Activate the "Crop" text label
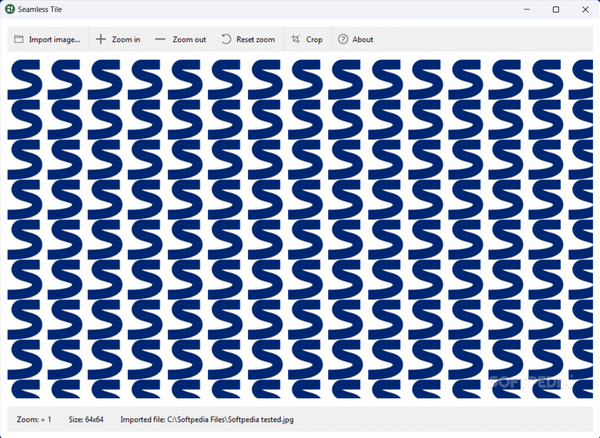Viewport: 600px width, 438px height. tap(314, 39)
